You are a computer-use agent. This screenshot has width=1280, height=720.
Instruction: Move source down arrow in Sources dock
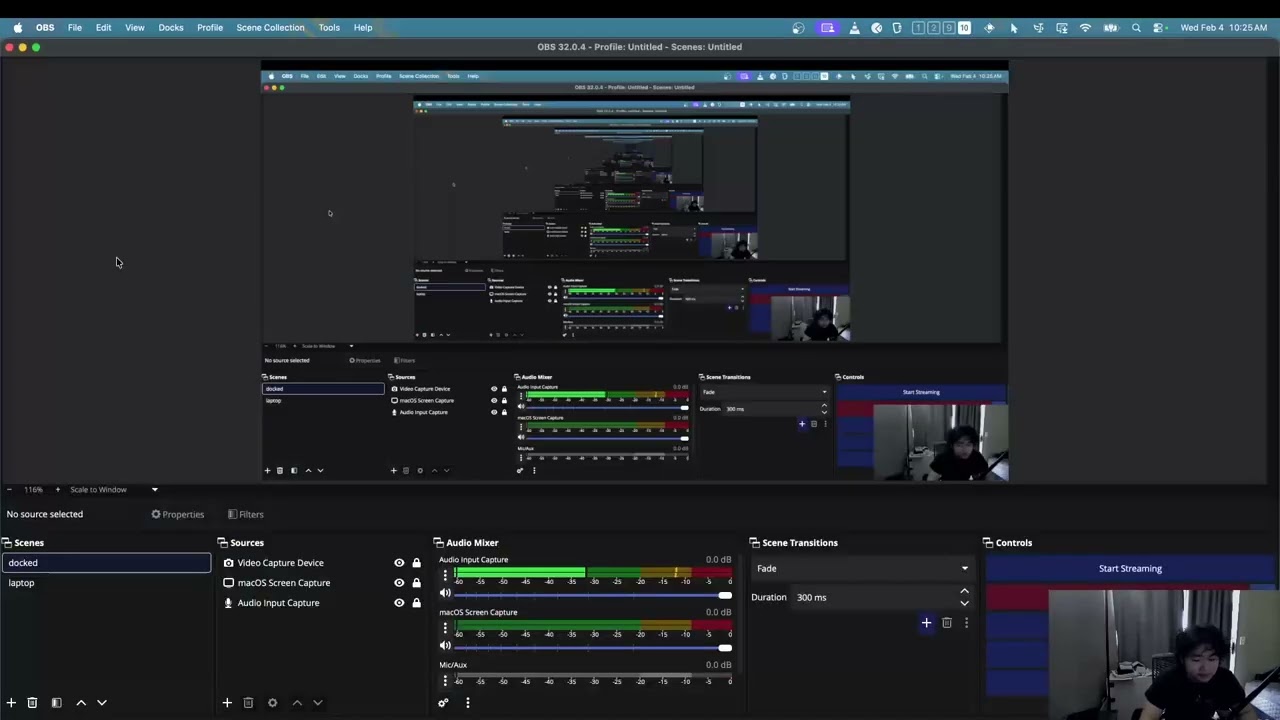coord(317,703)
